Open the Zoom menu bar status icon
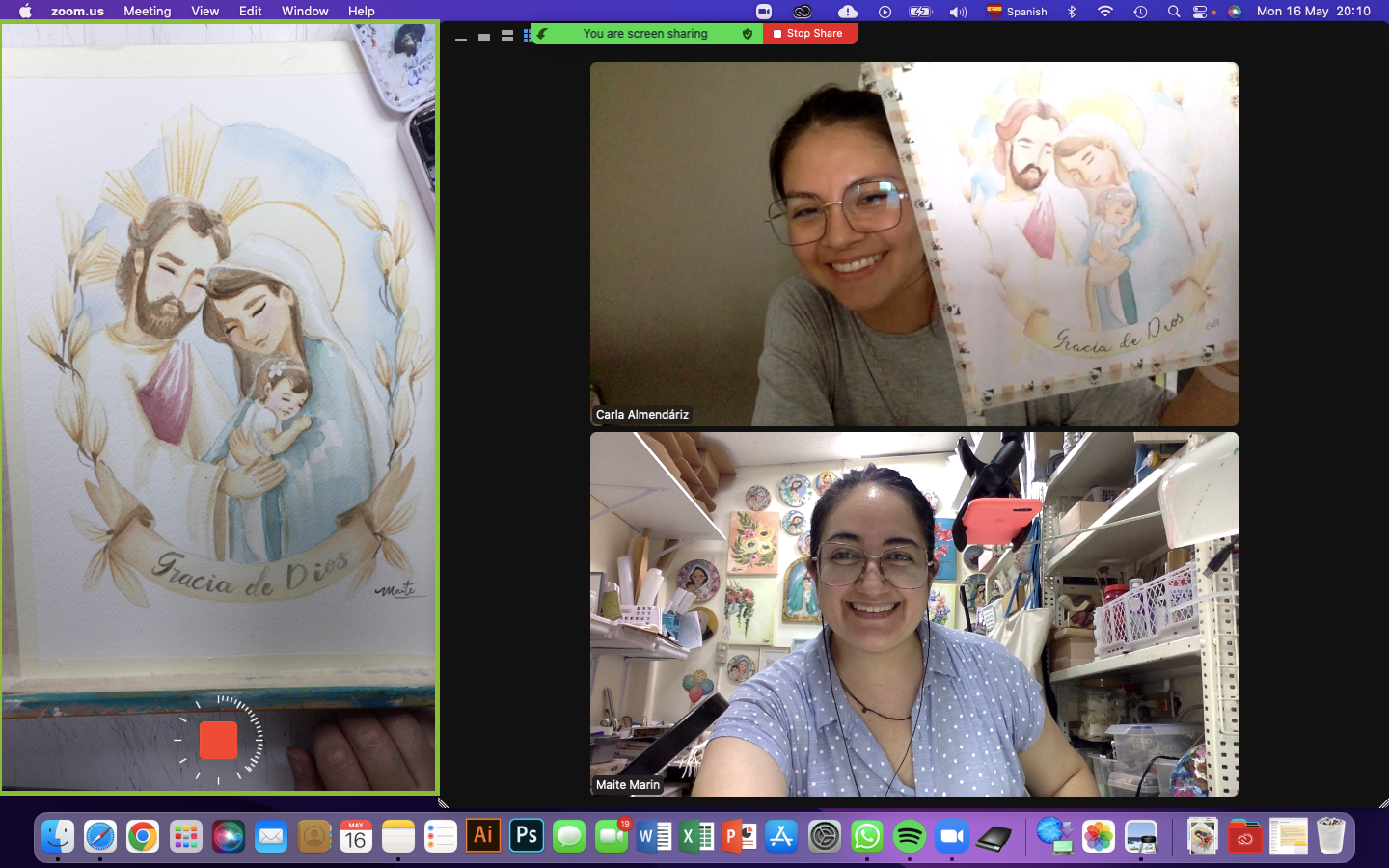1389x868 pixels. point(764,12)
